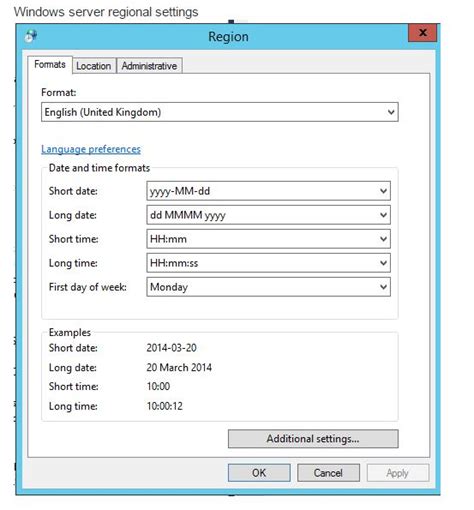474x510 pixels.
Task: Expand the Short date format dropdown
Action: point(268,191)
